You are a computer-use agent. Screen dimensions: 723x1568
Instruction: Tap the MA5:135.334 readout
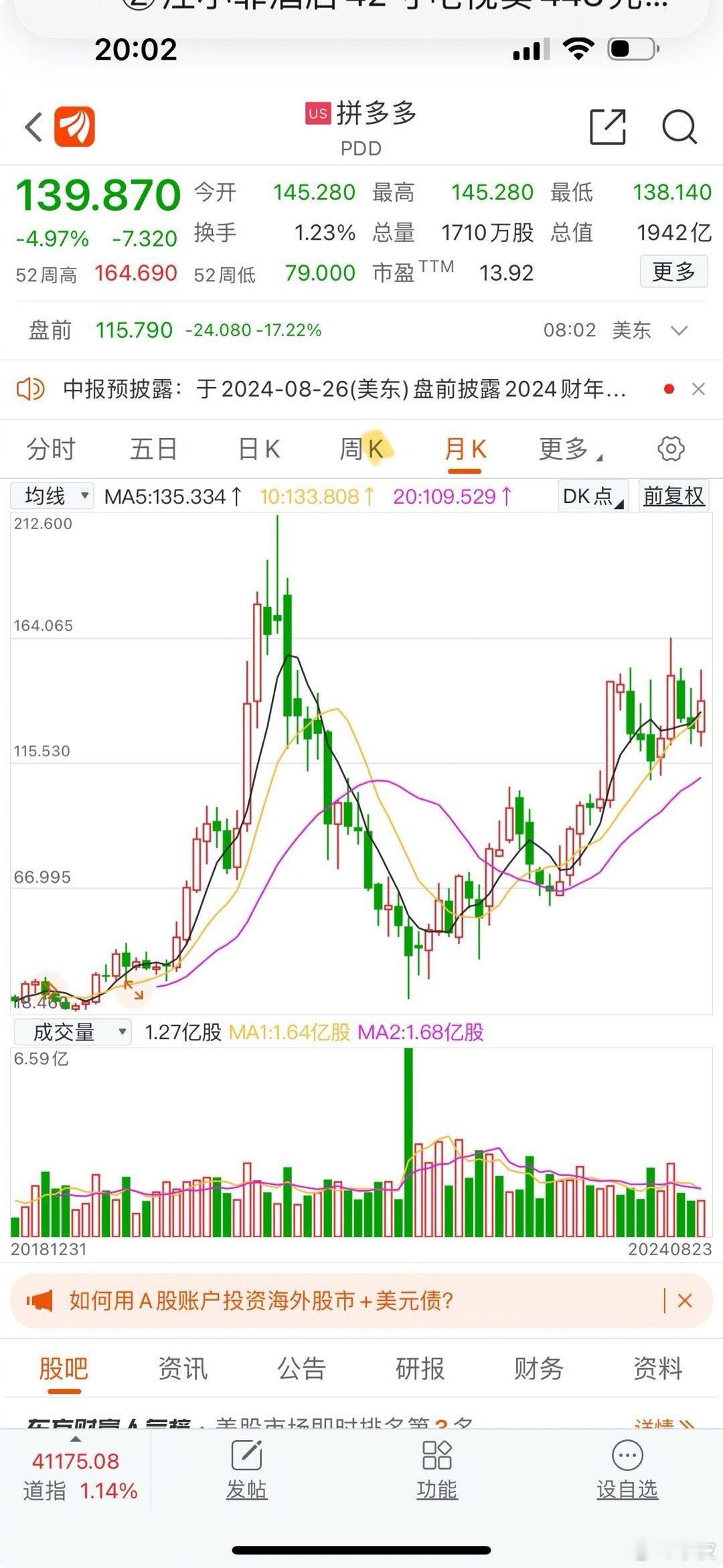click(x=173, y=497)
